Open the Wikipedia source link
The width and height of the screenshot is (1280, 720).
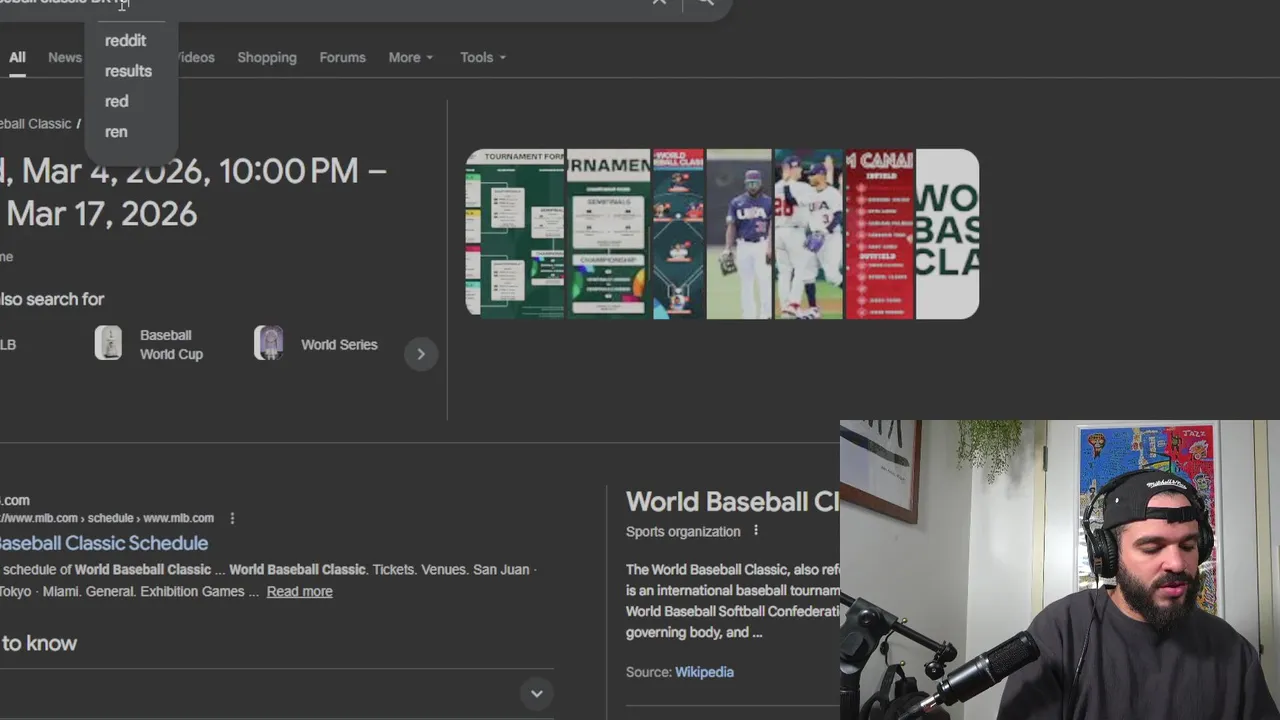(704, 672)
